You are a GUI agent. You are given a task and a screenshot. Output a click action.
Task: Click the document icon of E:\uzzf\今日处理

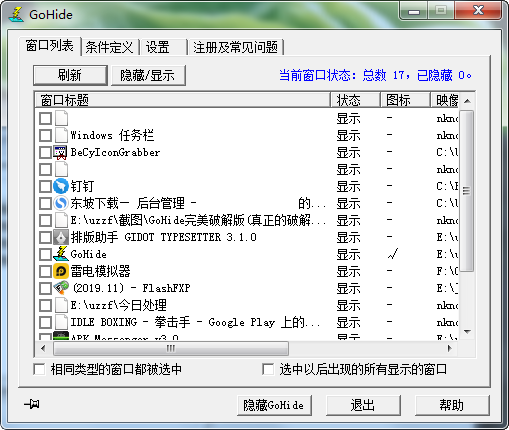coord(61,305)
